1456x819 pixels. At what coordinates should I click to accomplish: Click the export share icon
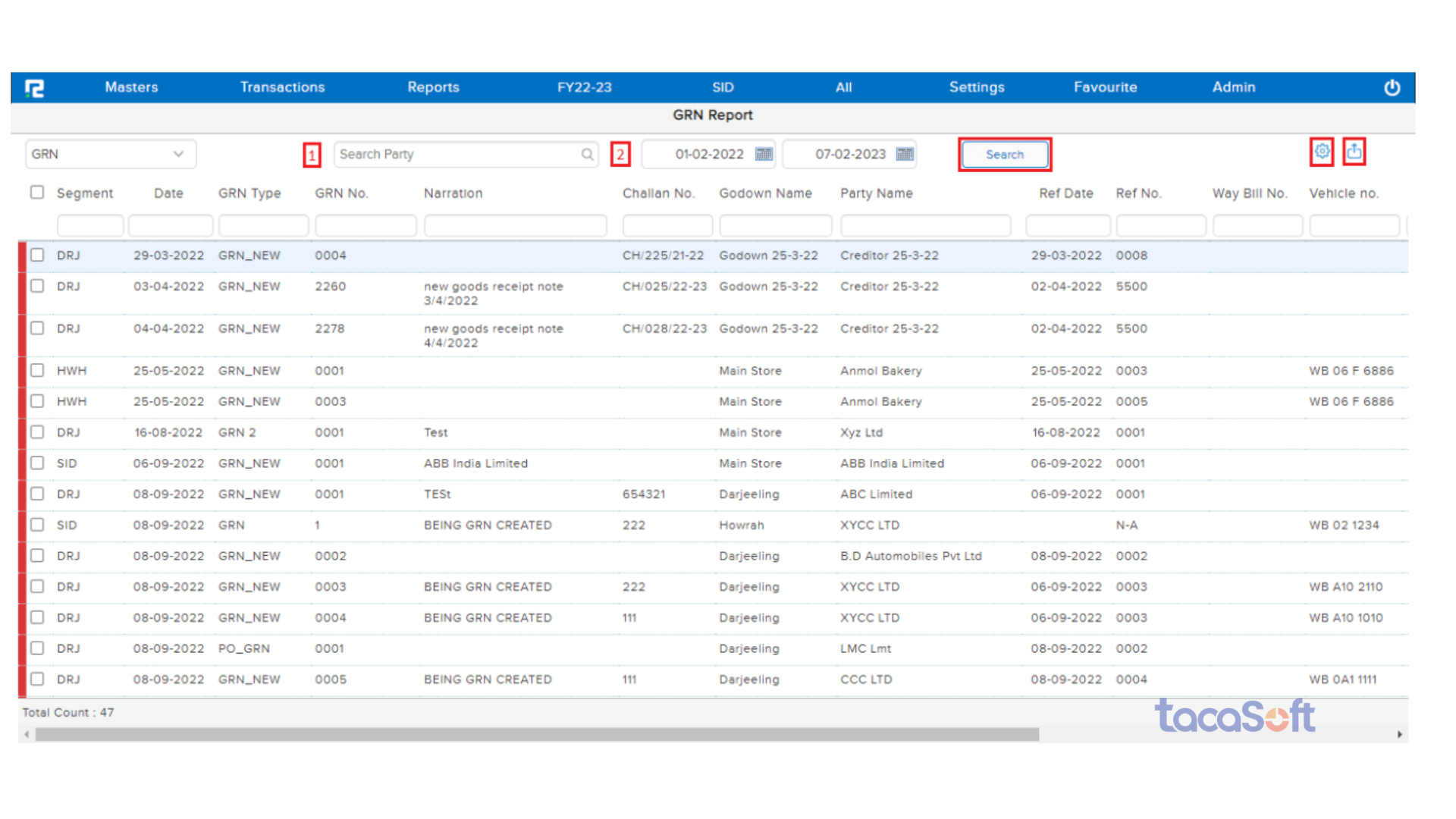click(1354, 151)
